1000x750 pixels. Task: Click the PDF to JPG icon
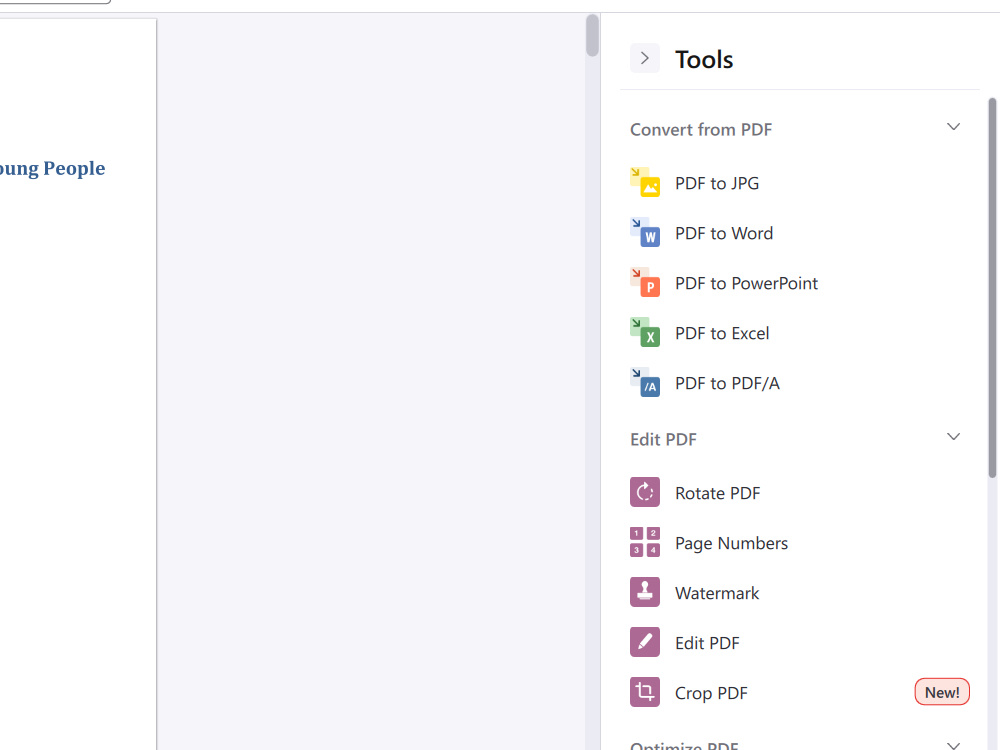[x=645, y=183]
